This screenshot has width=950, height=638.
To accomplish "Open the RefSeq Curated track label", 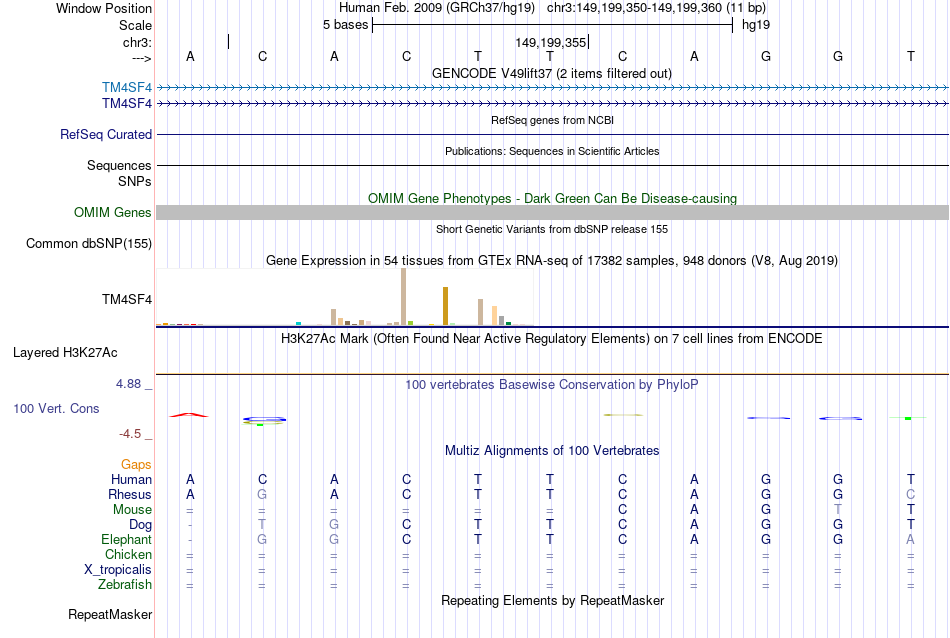I will pyautogui.click(x=105, y=135).
